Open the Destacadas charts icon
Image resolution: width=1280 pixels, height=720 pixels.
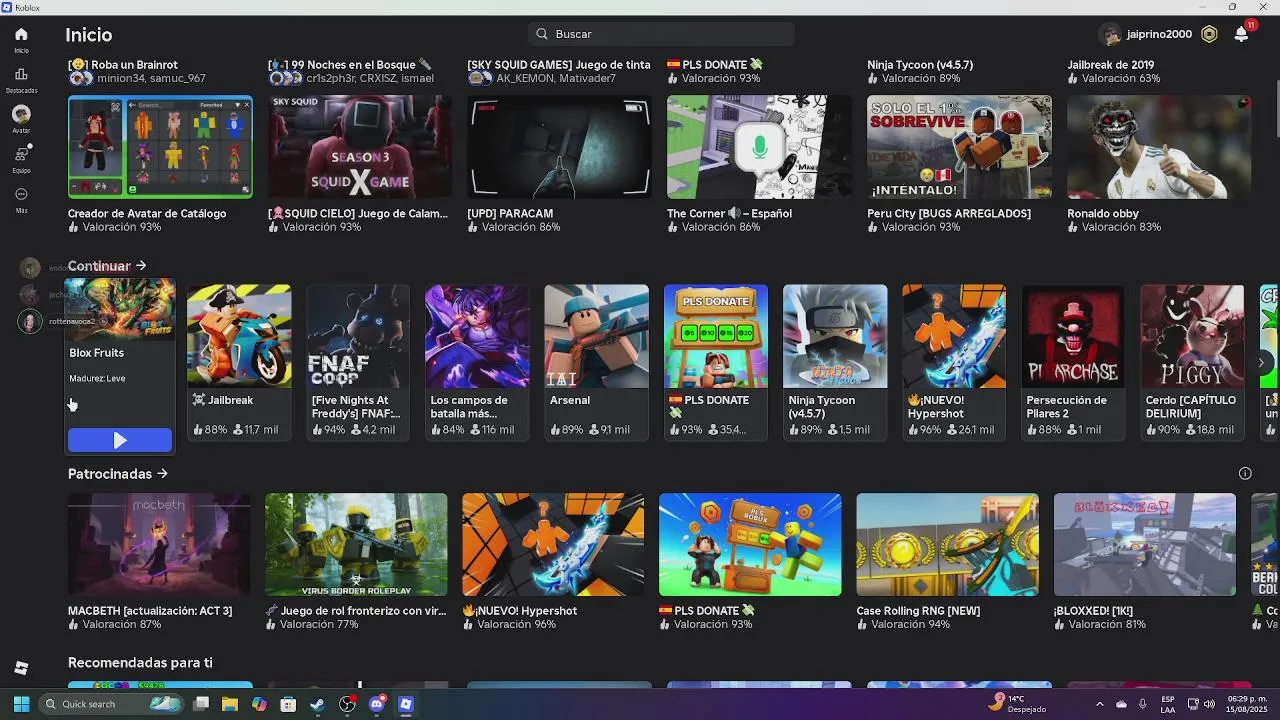click(21, 74)
